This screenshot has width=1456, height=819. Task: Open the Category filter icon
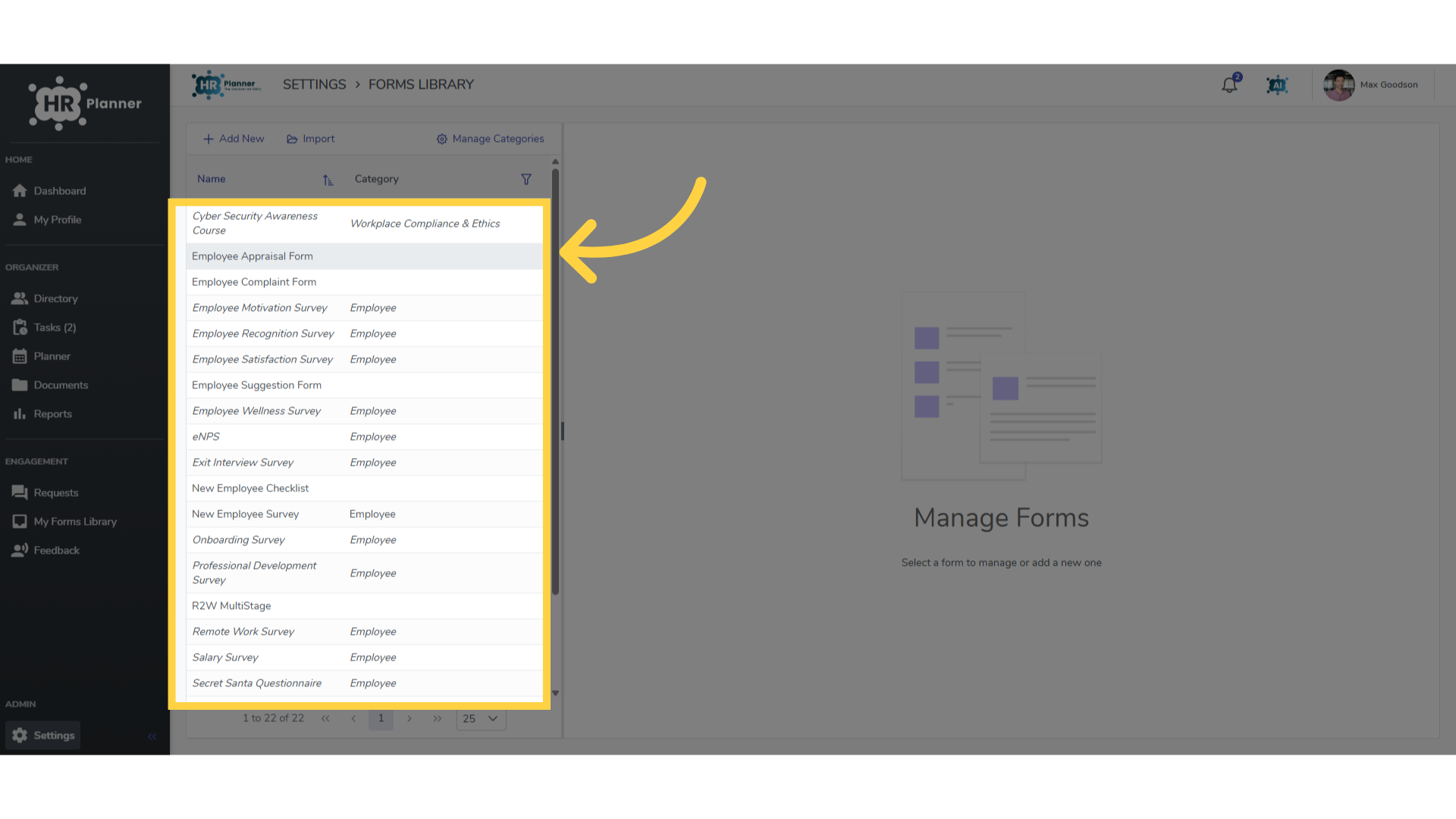click(x=526, y=180)
